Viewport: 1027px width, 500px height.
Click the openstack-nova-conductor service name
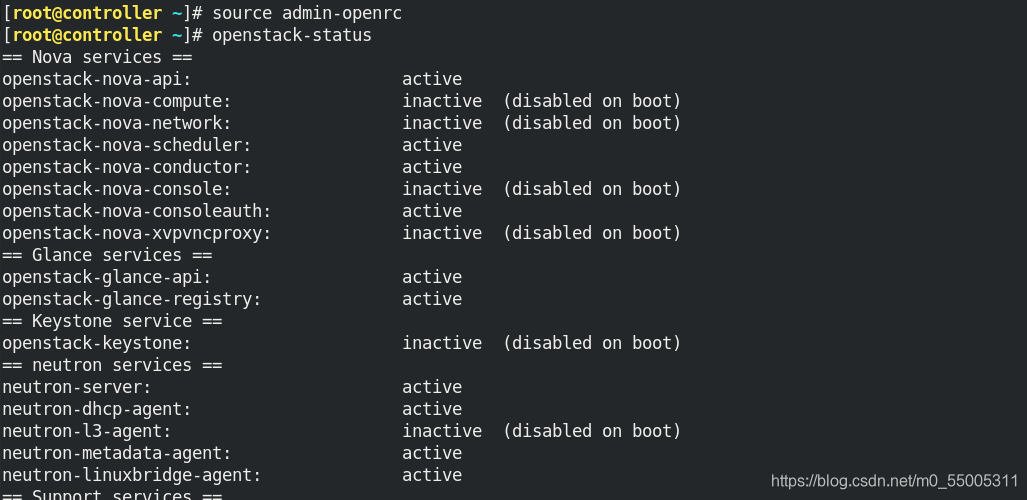coord(126,168)
